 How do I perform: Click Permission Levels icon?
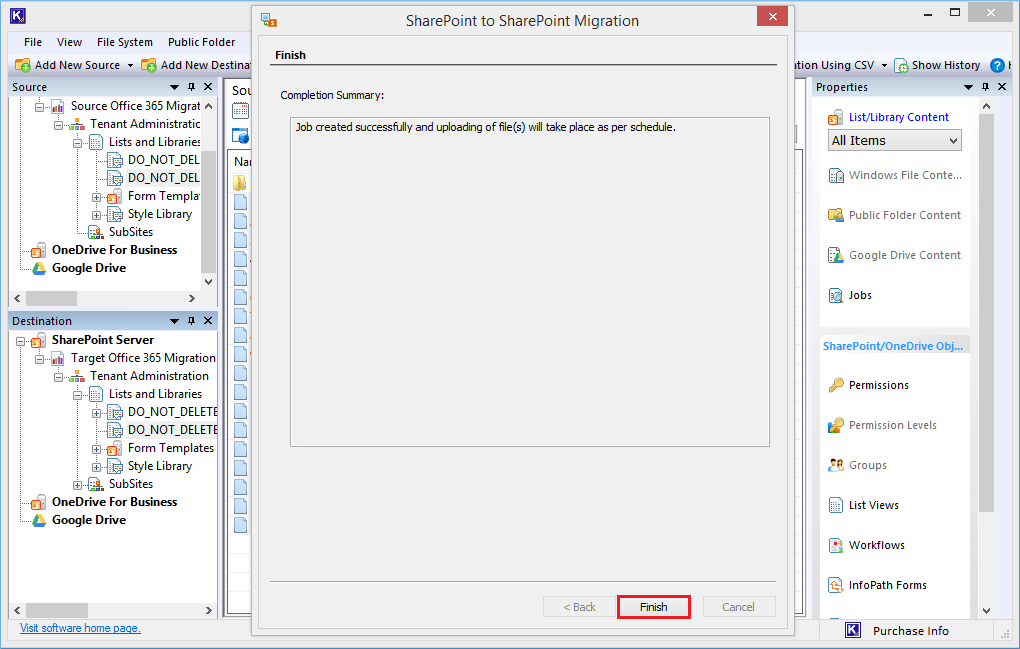click(836, 425)
